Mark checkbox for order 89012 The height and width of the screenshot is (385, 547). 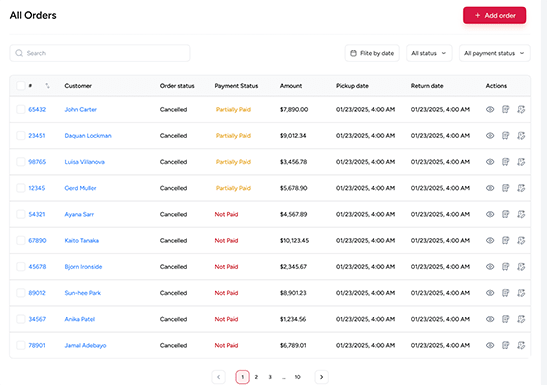coord(21,293)
